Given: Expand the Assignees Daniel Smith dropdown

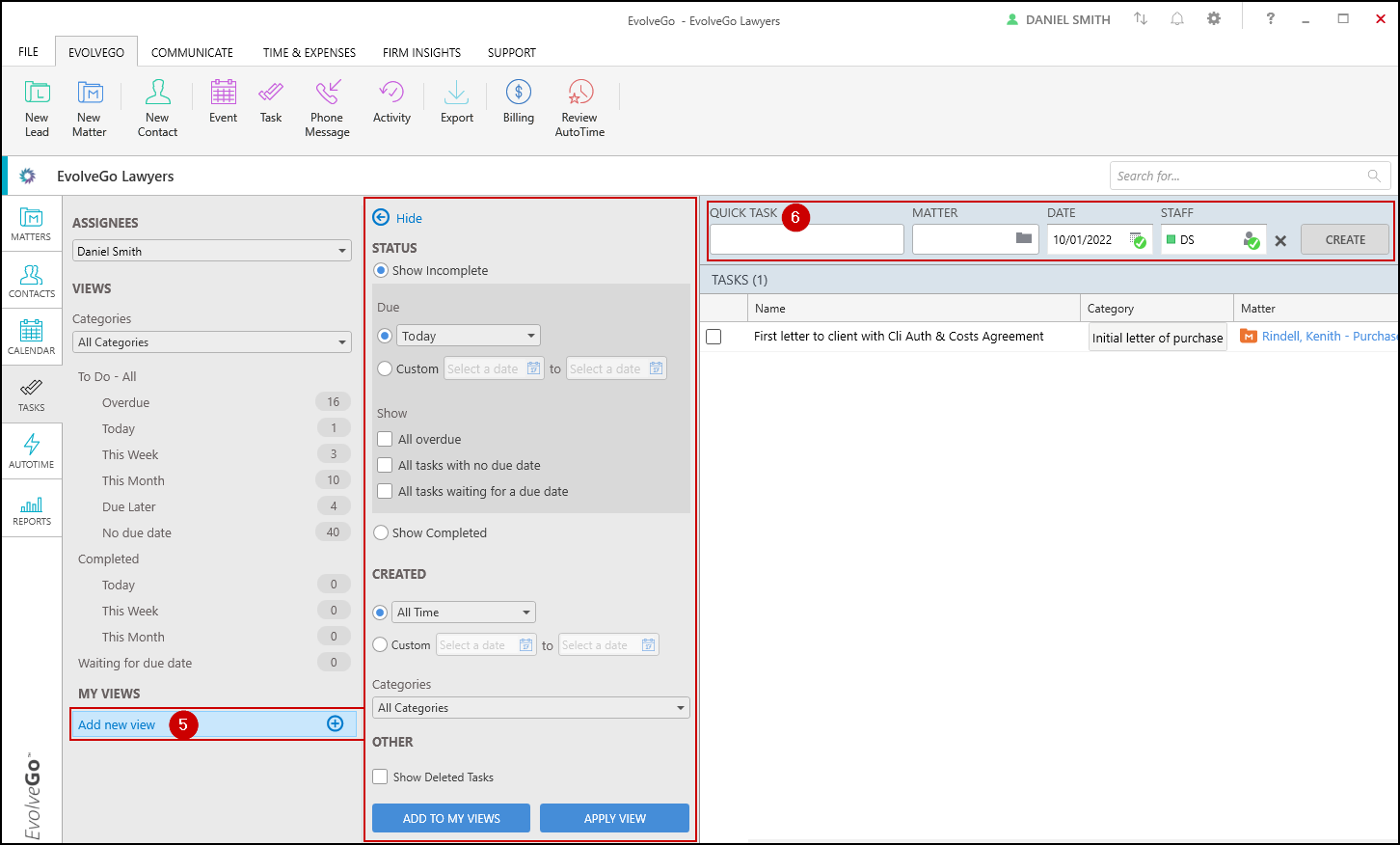Looking at the screenshot, I should point(211,251).
